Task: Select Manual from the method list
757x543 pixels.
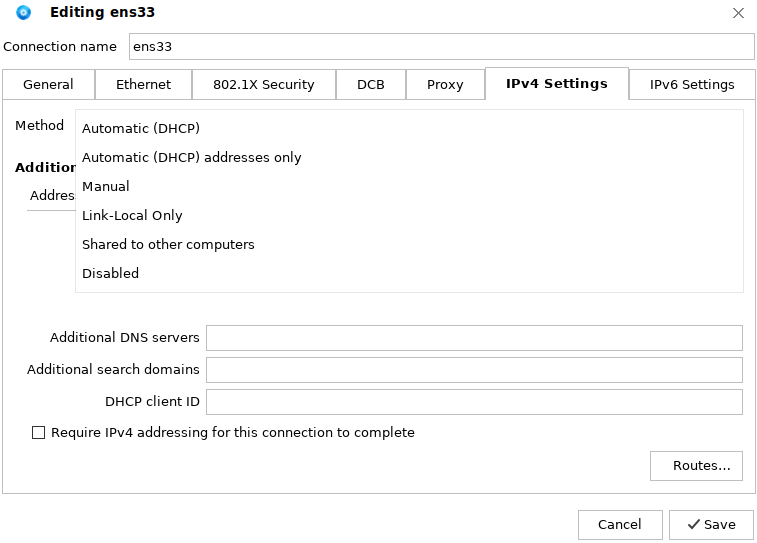Action: tap(106, 186)
